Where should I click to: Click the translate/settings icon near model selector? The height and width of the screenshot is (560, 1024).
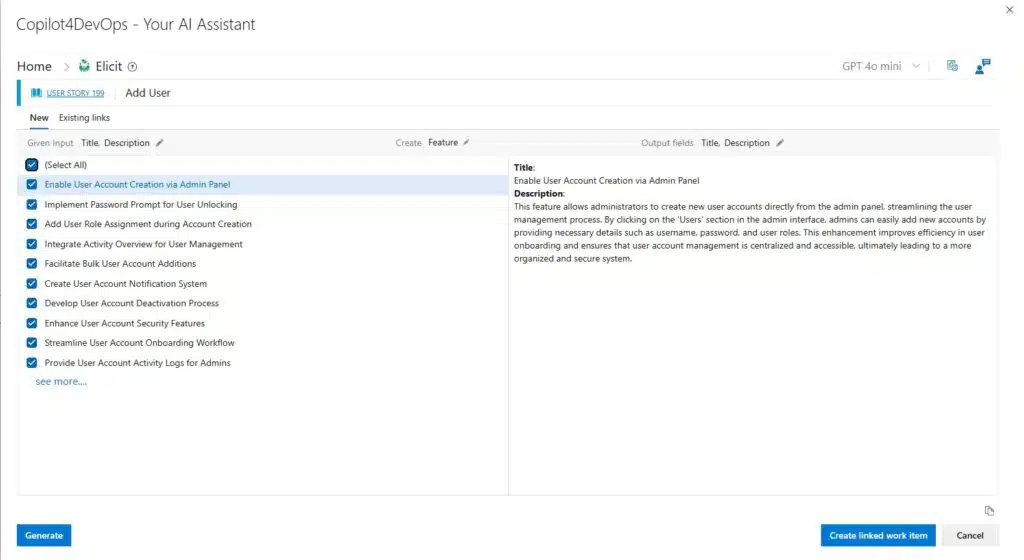pyautogui.click(x=952, y=65)
